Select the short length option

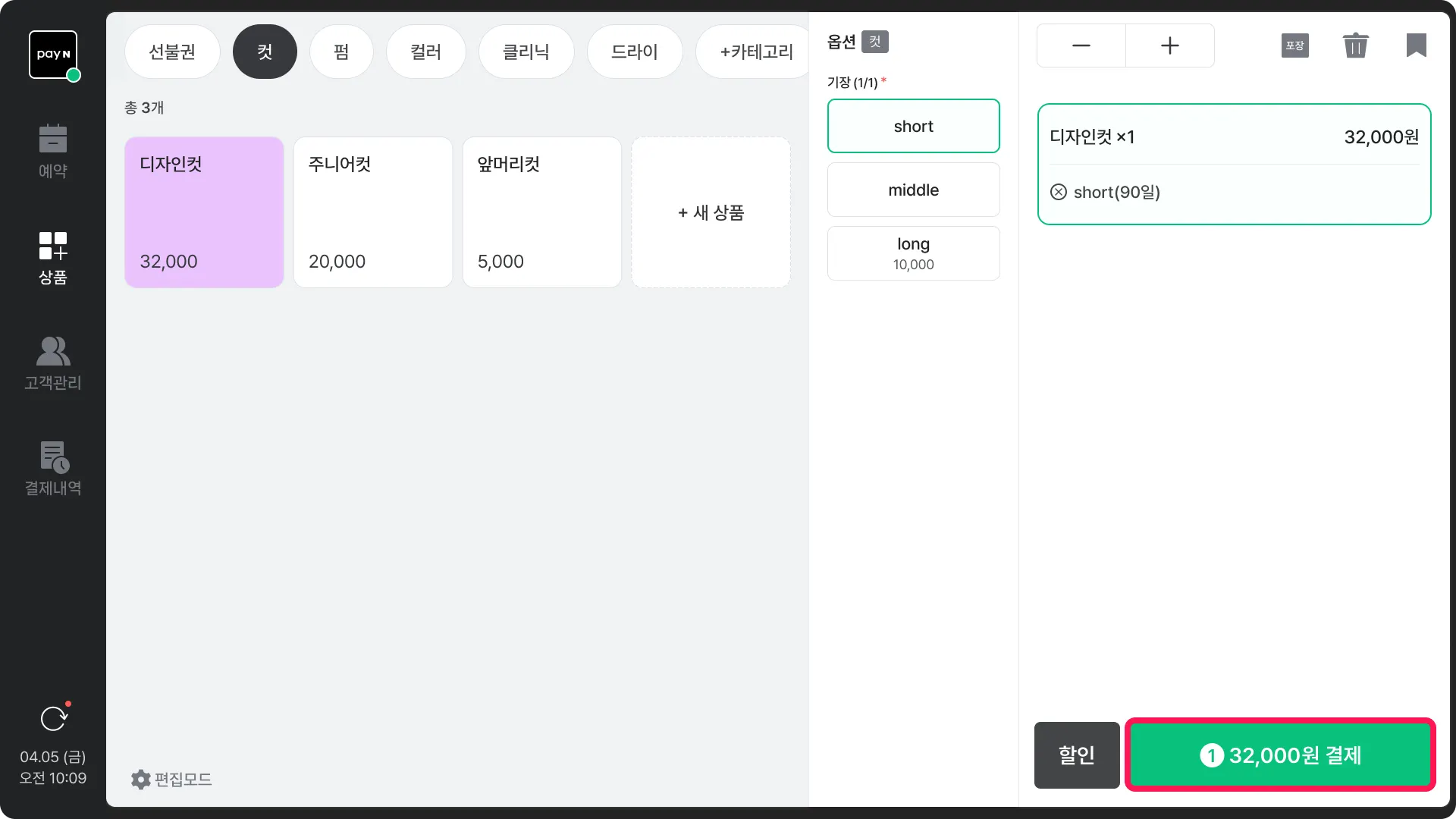tap(913, 126)
